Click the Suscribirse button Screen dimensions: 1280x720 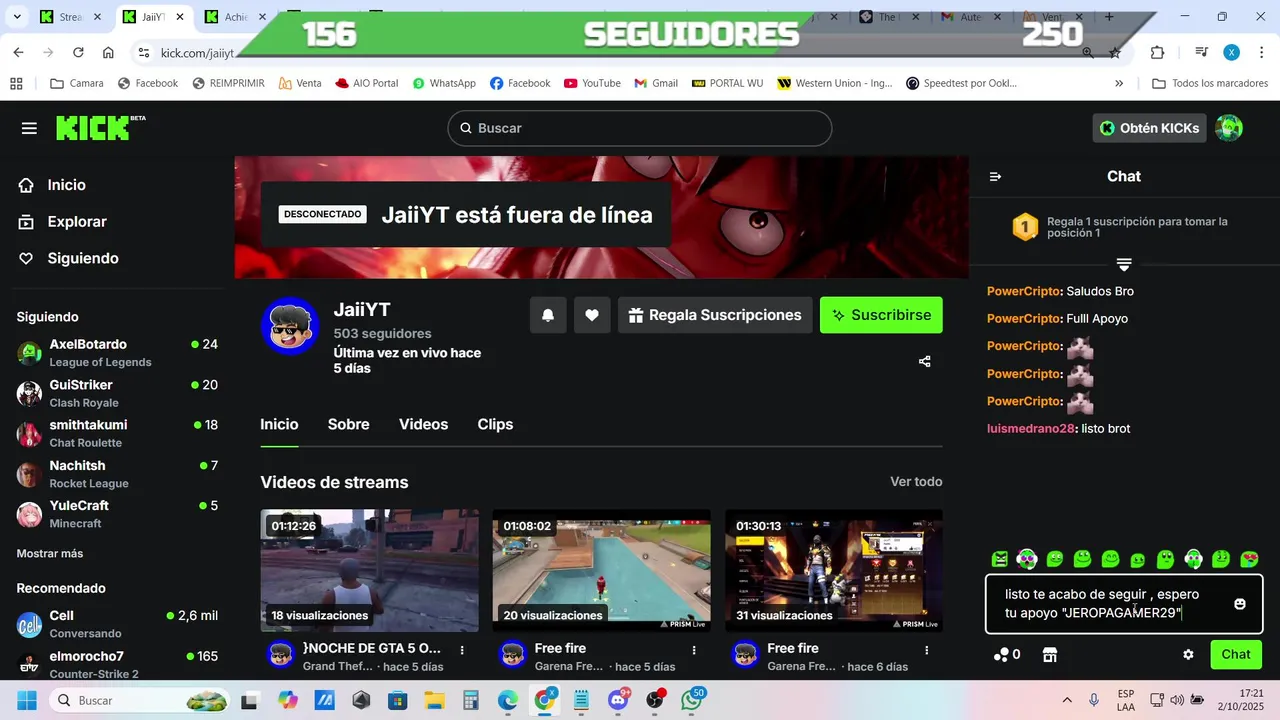(881, 315)
